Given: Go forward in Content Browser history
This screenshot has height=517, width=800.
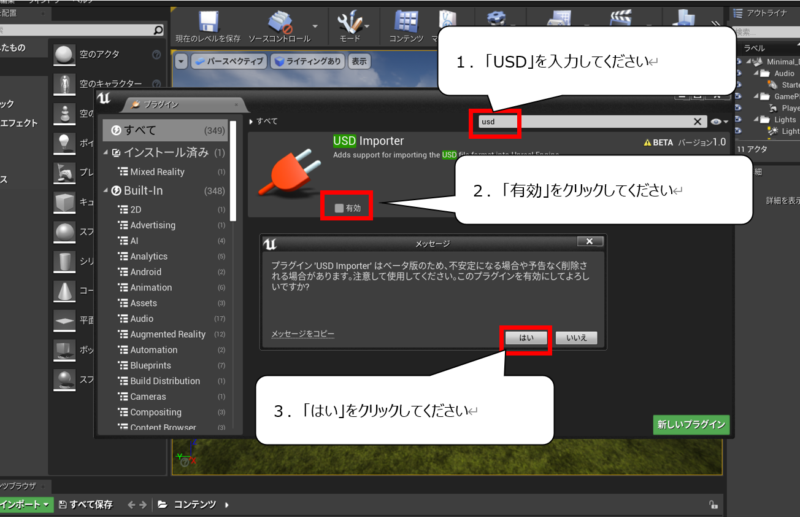Looking at the screenshot, I should [143, 505].
